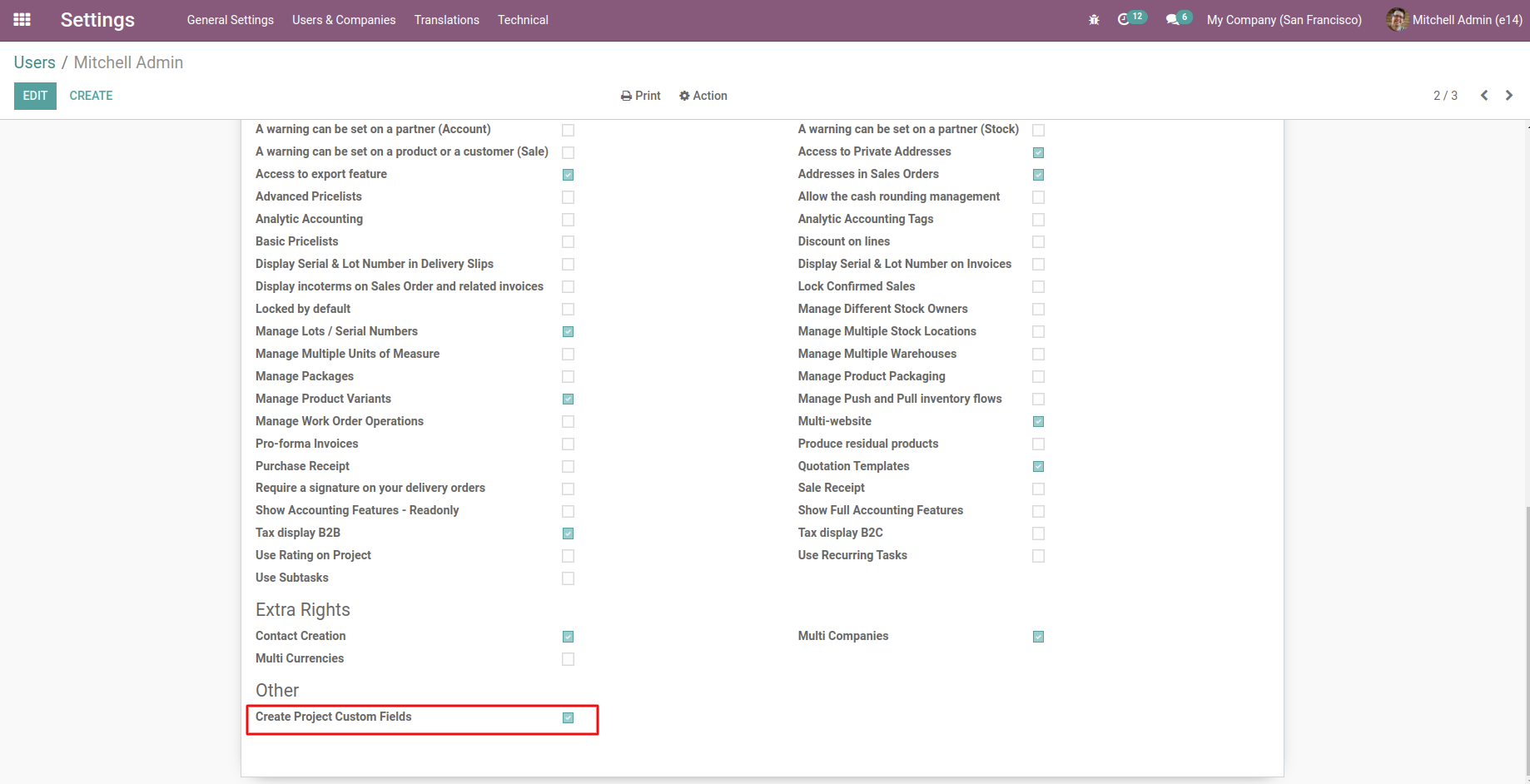Open Technical menu
This screenshot has width=1530, height=784.
pyautogui.click(x=523, y=20)
